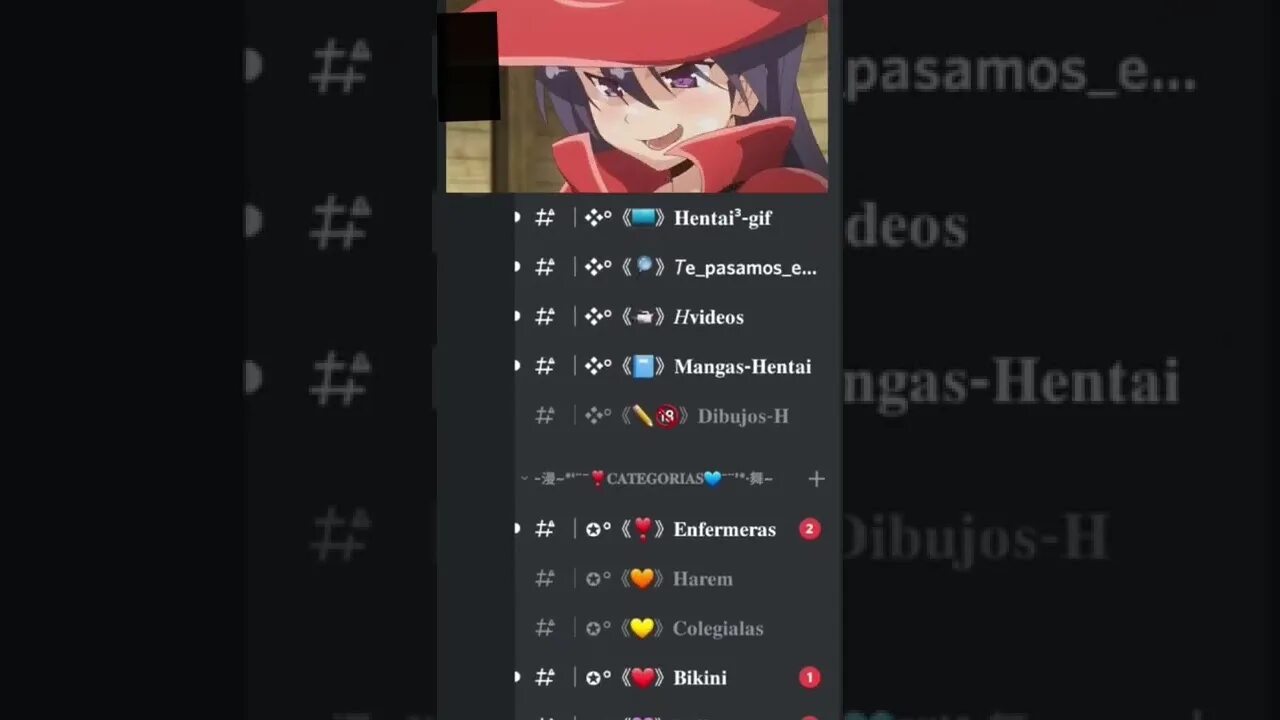Go to the Mangas-Hentai channel name
The height and width of the screenshot is (720, 1280).
[742, 367]
